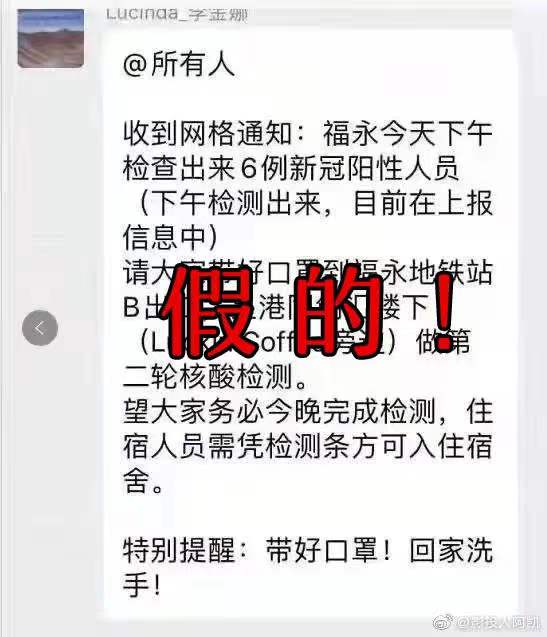Click the text 信息中）

point(171,237)
